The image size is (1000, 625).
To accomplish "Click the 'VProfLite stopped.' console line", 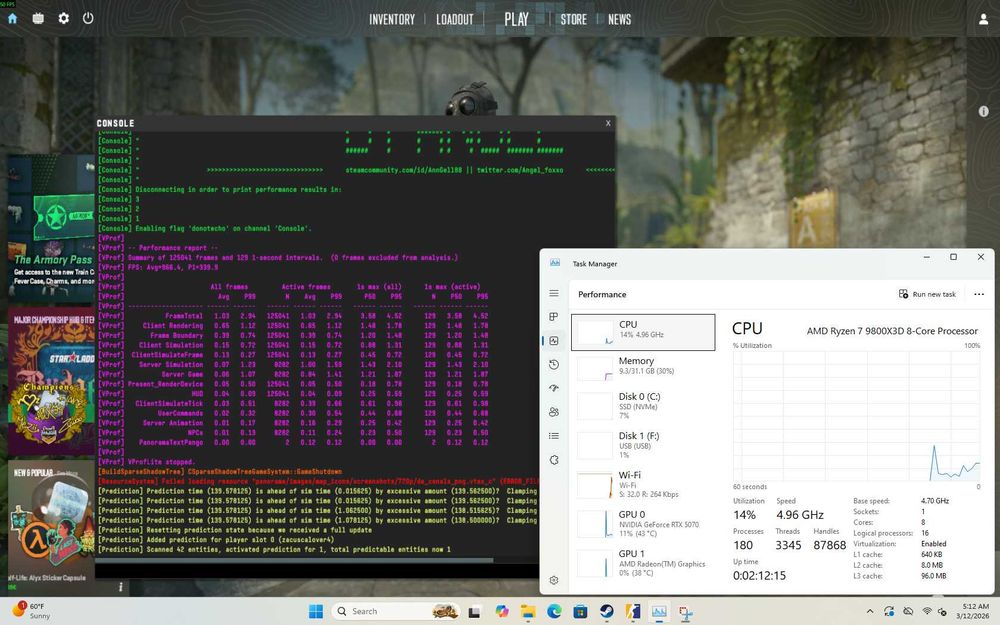I will coord(161,462).
